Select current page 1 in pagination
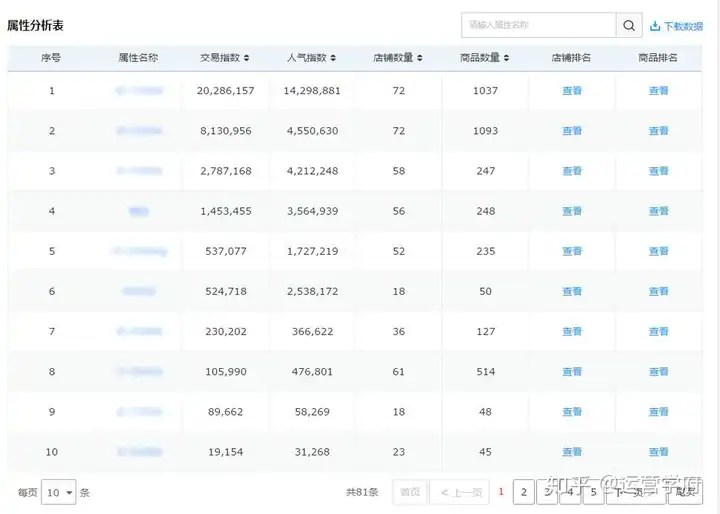The width and height of the screenshot is (720, 514). pos(501,492)
